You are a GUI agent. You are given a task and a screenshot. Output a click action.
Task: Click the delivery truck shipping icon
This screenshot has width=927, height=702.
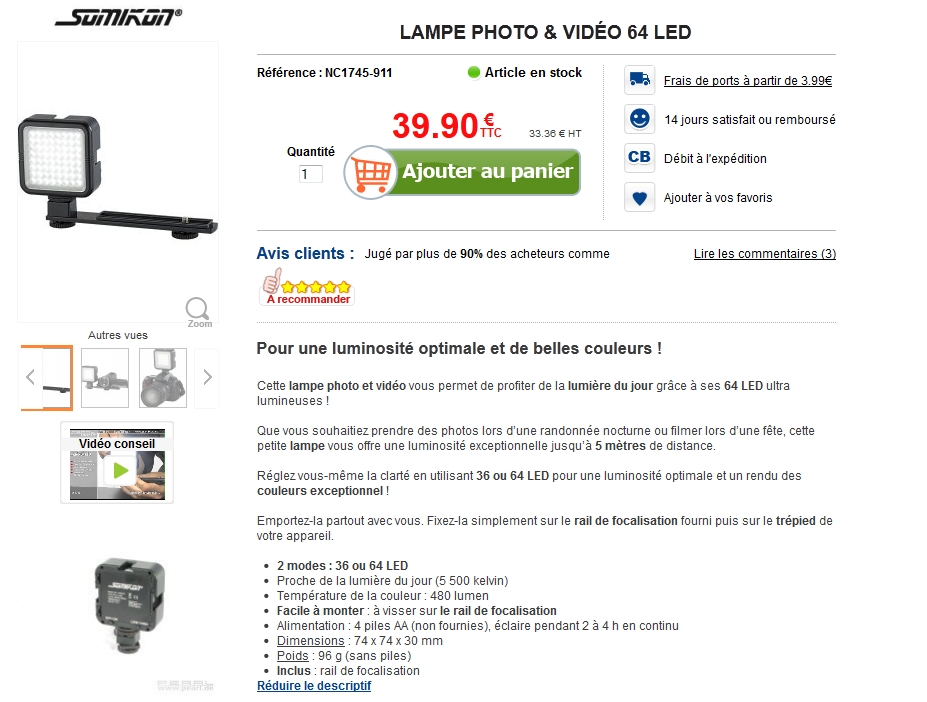(639, 80)
